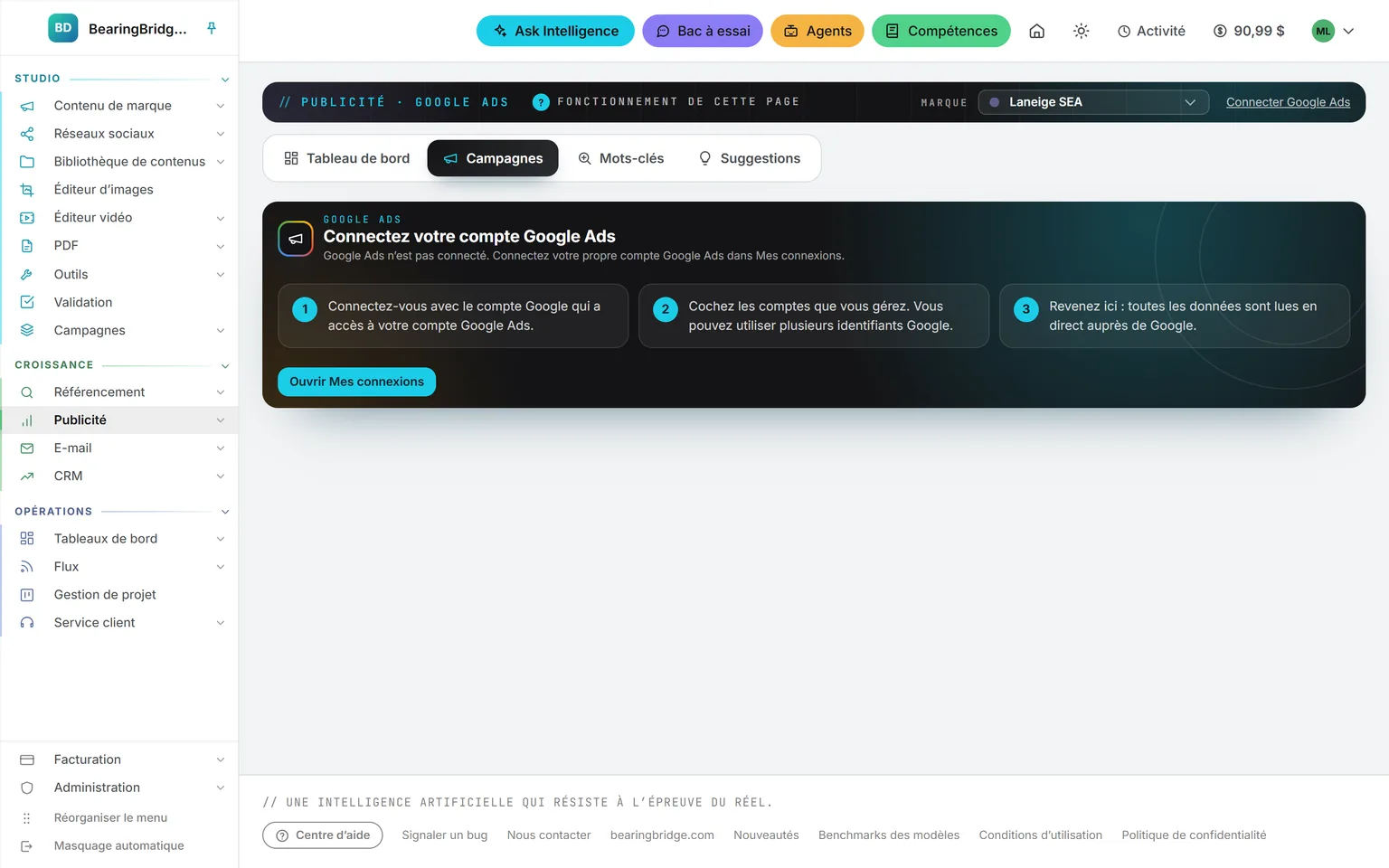Screen dimensions: 1389x868
Task: Expand the Publicité chevron
Action: (221, 420)
